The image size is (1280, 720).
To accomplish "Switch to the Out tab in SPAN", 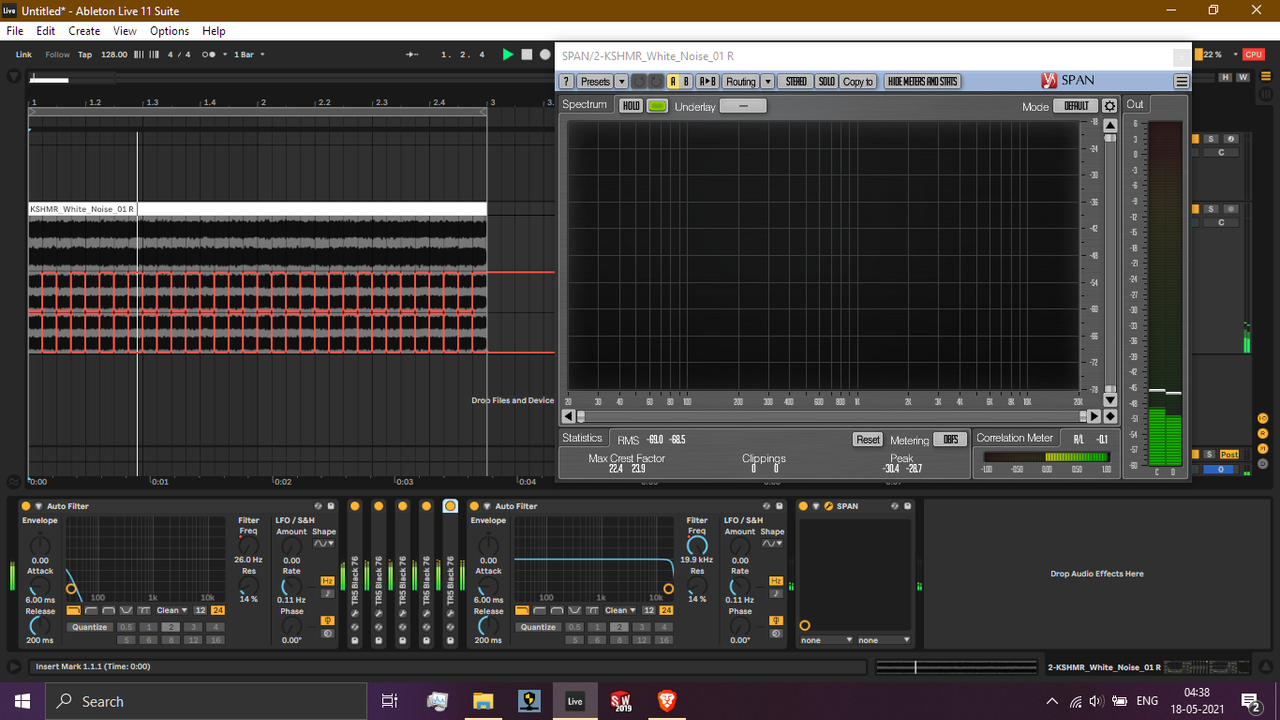I will pos(1134,104).
